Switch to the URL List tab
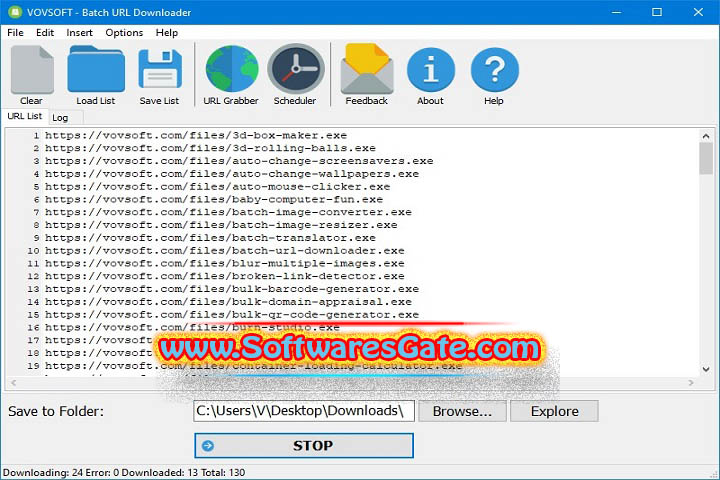720x480 pixels. pos(24,116)
